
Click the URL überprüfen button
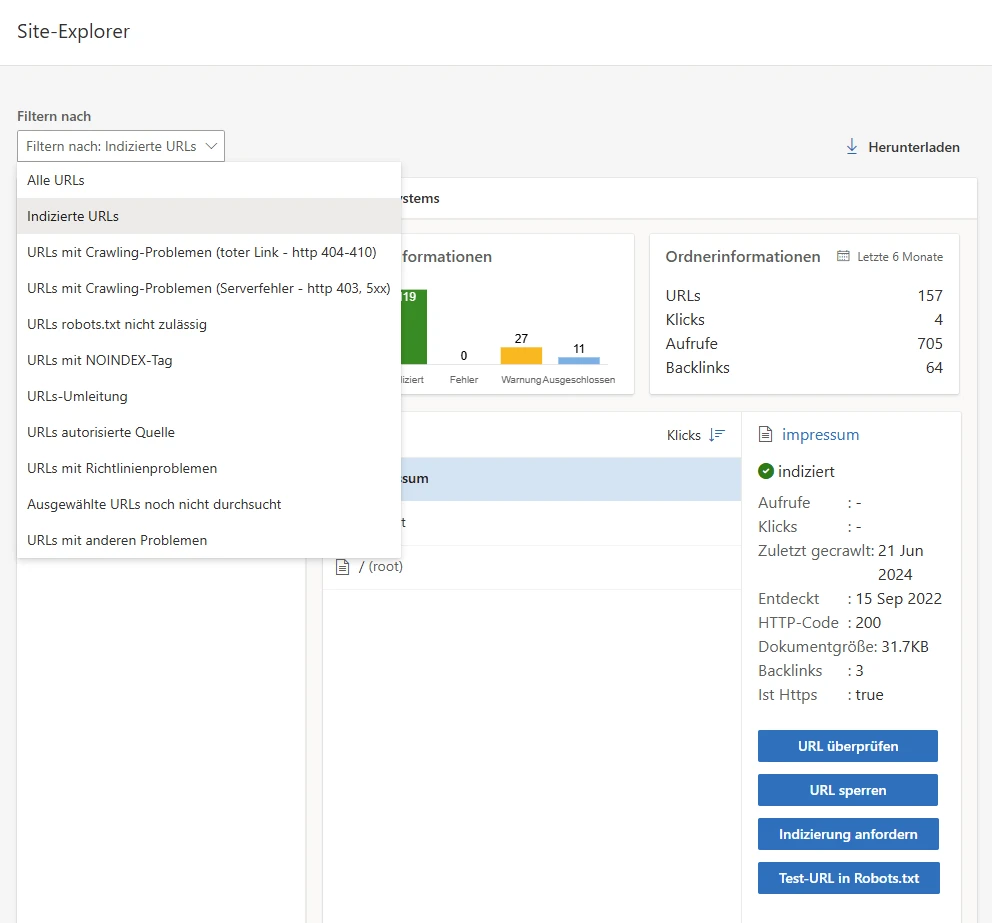(x=848, y=746)
